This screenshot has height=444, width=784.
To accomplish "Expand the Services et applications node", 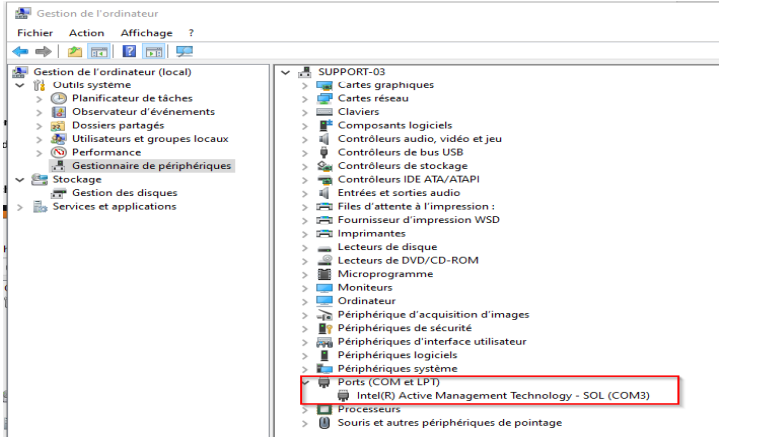I will [20, 207].
